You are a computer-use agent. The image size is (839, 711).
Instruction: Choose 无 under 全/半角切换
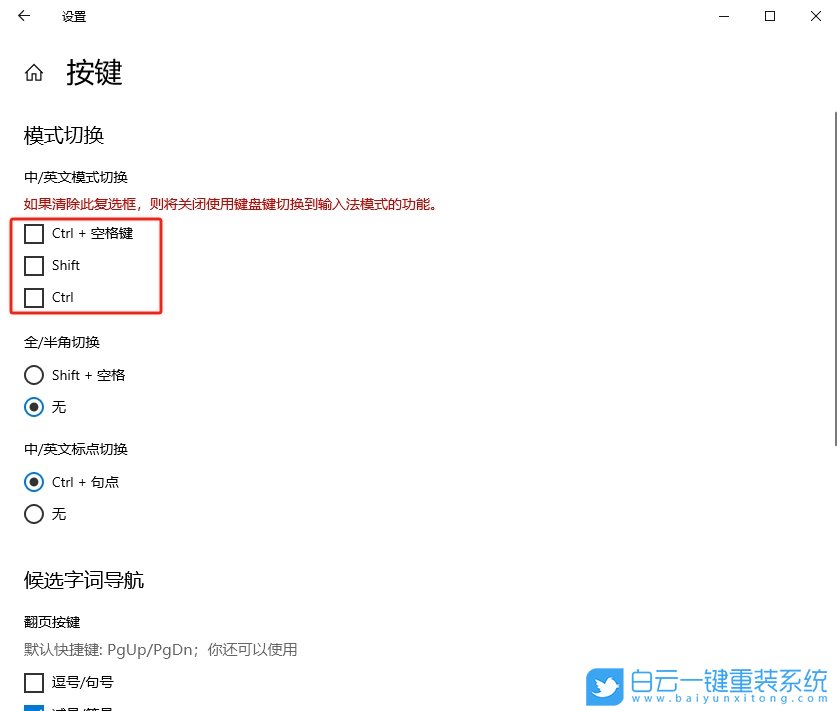pos(33,407)
